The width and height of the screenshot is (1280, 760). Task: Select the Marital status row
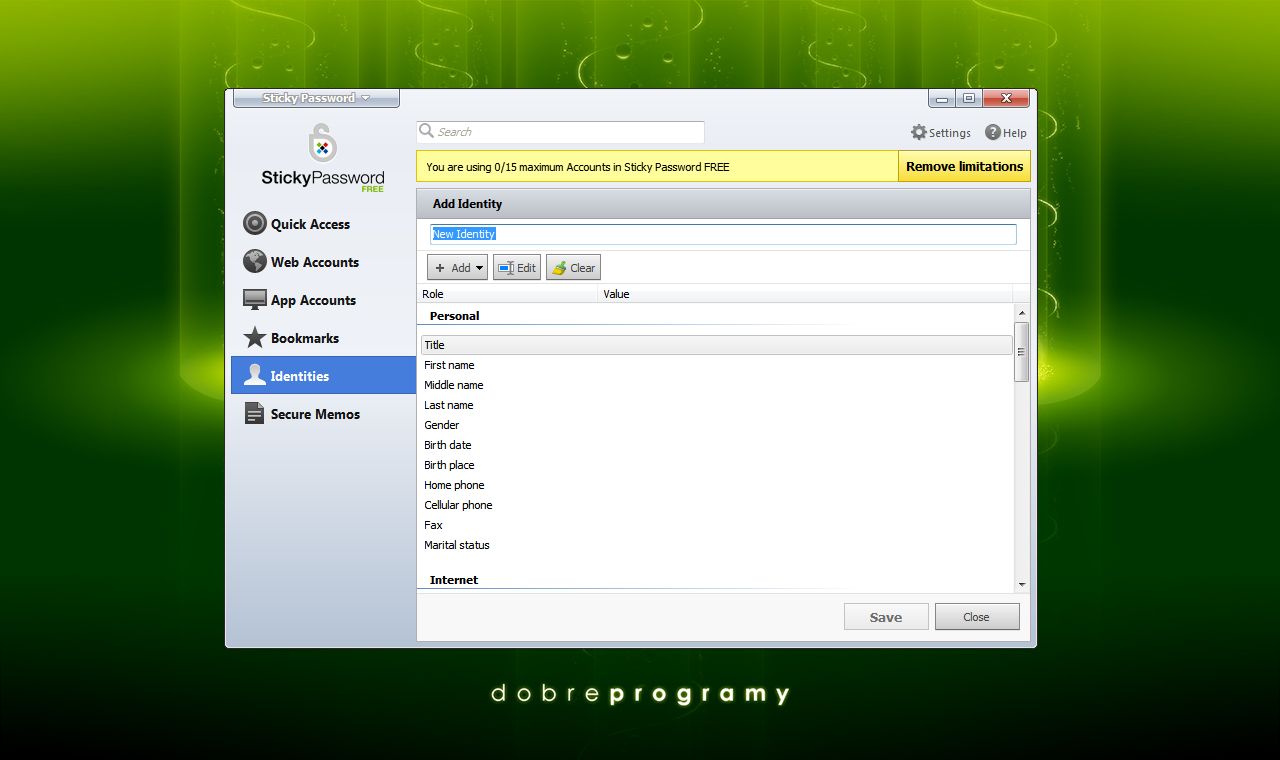coord(716,545)
